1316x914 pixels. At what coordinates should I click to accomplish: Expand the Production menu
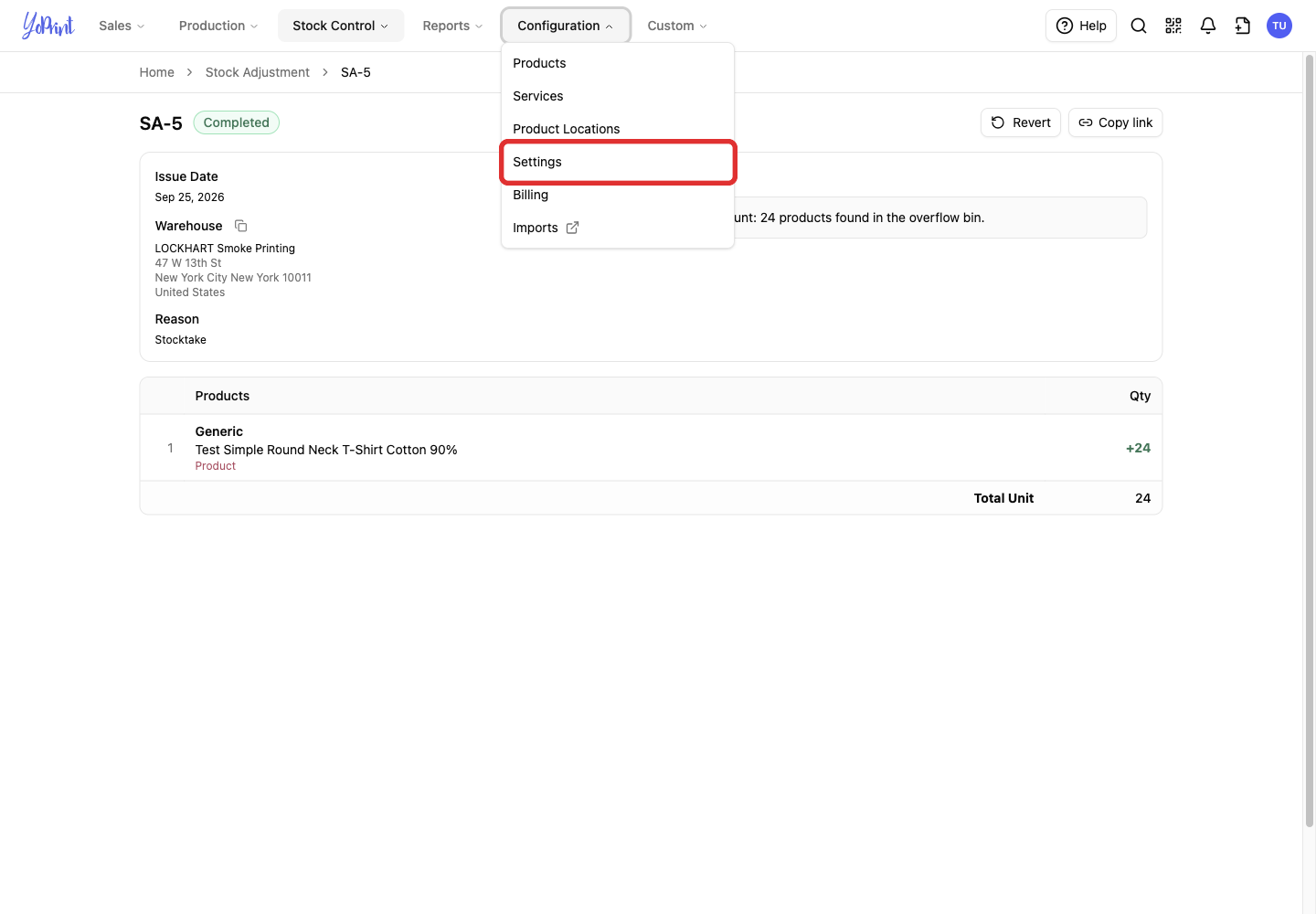218,26
